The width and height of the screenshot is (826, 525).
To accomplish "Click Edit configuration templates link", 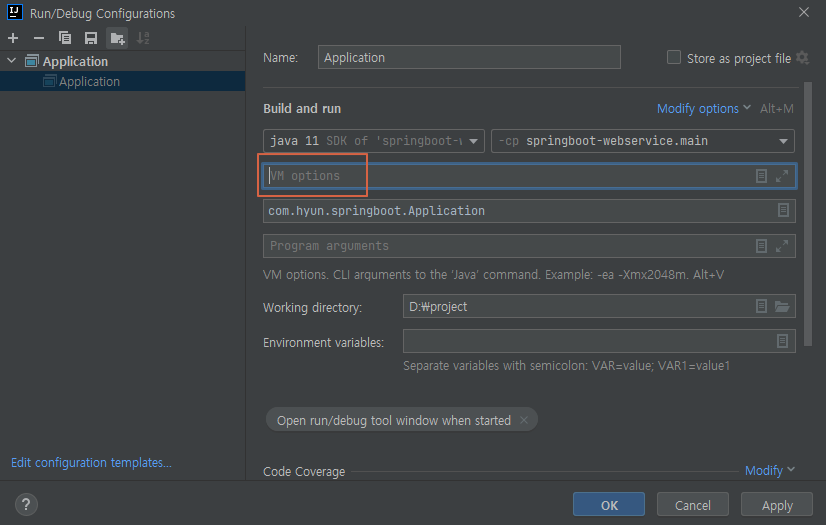I will click(x=91, y=462).
